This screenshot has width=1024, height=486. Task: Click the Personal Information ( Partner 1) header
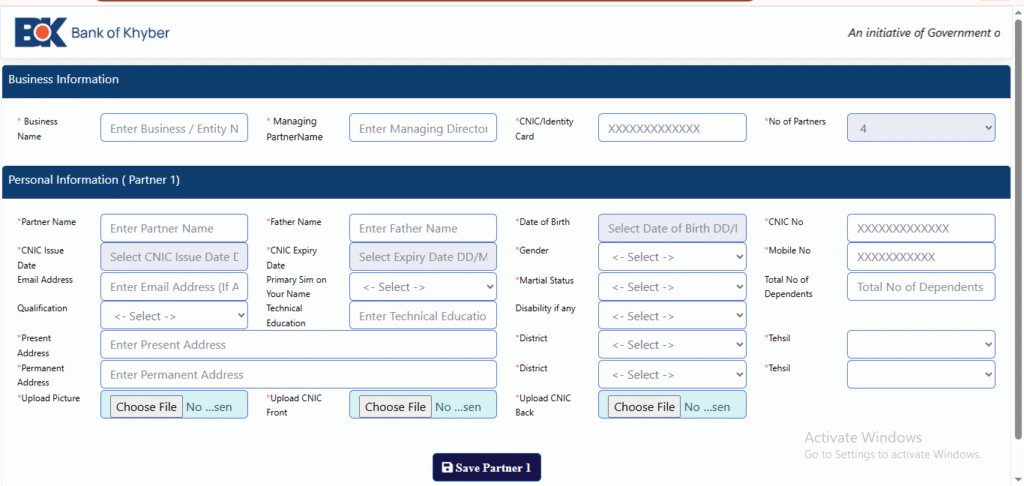click(x=506, y=181)
